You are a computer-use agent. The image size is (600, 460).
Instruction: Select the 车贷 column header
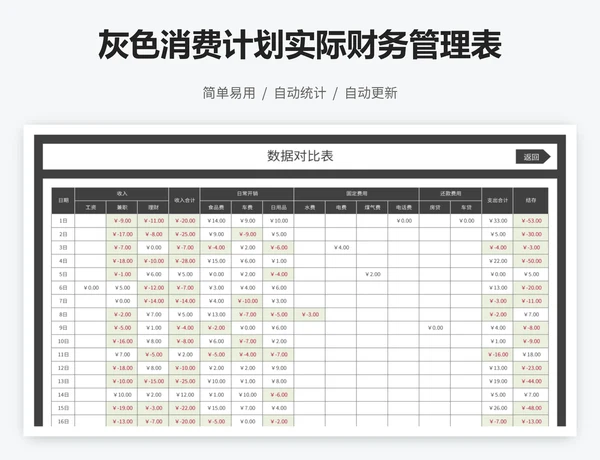(466, 207)
